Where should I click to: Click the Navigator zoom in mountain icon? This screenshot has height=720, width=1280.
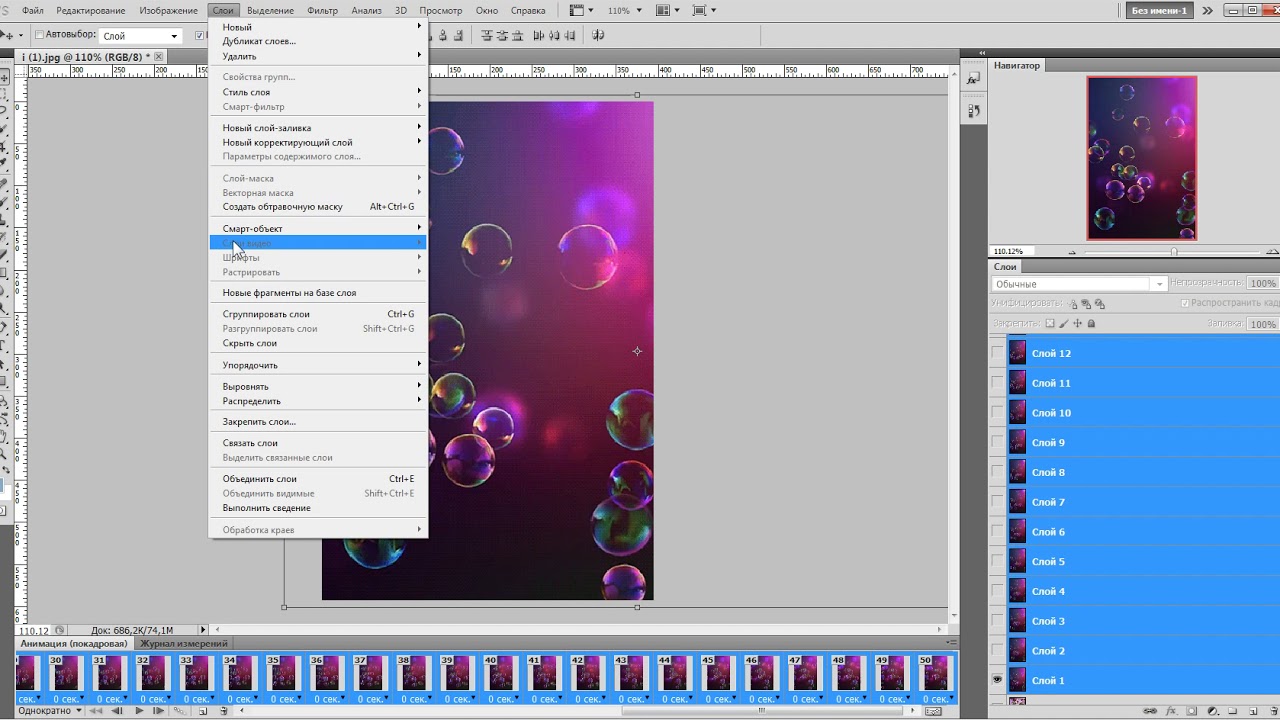click(x=1272, y=252)
